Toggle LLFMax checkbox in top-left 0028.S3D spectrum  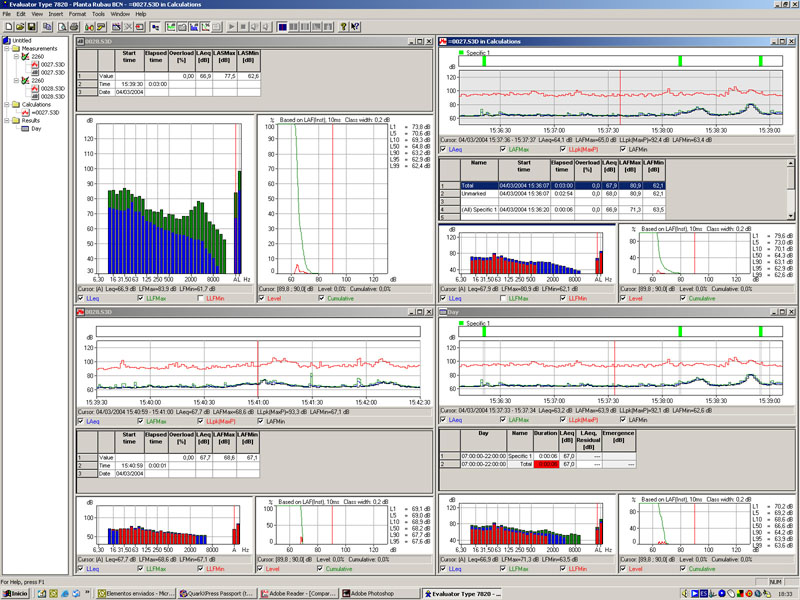(x=141, y=298)
